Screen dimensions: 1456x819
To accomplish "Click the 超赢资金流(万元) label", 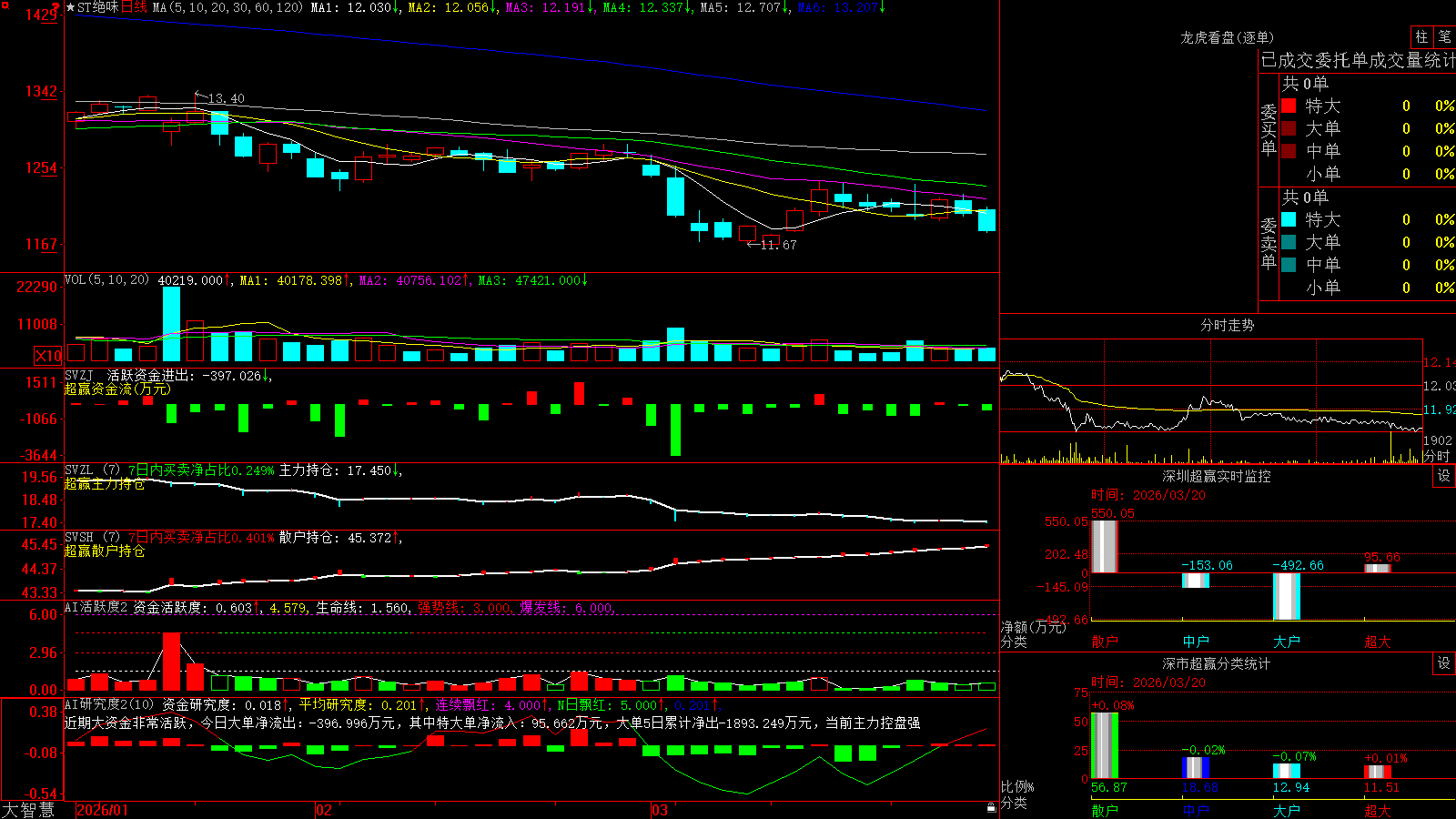I will [x=117, y=389].
